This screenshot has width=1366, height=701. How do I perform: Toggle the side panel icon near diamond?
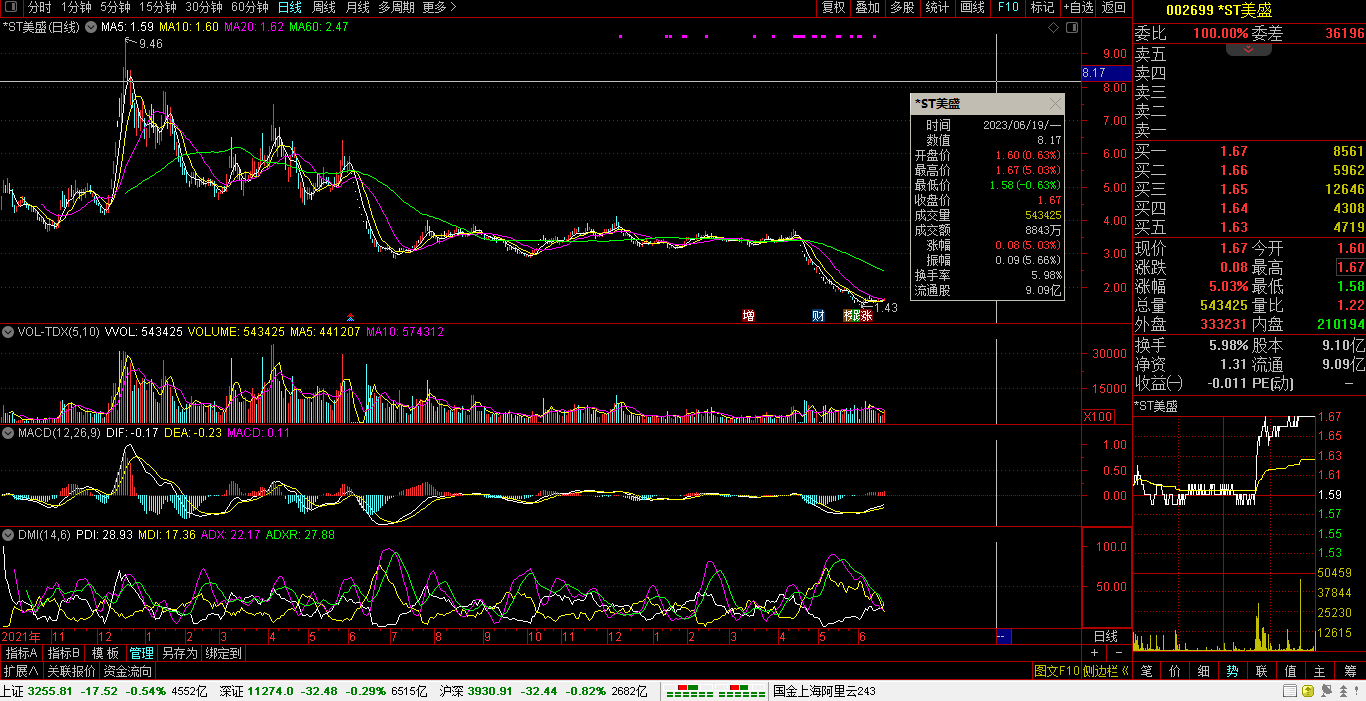click(1070, 28)
